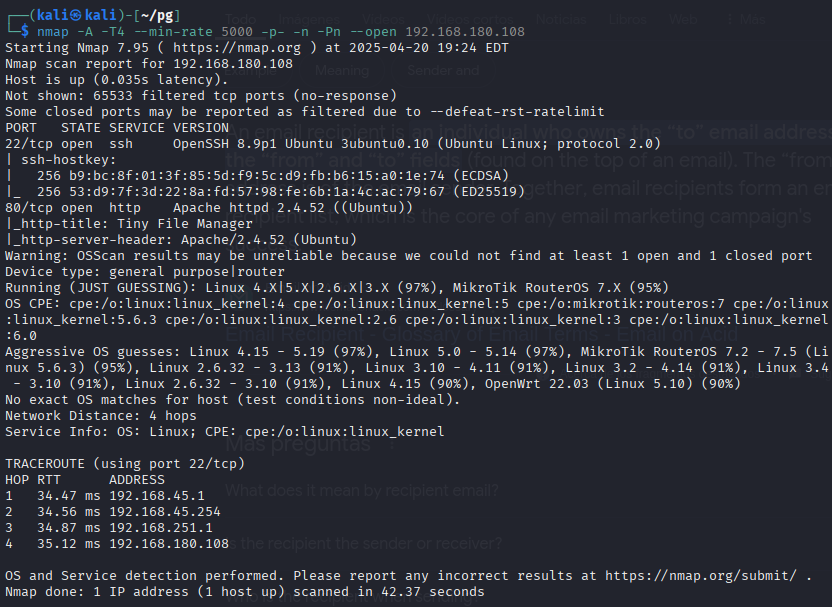
Task: Click the ~/pg directory in the prompt
Action: pos(158,15)
